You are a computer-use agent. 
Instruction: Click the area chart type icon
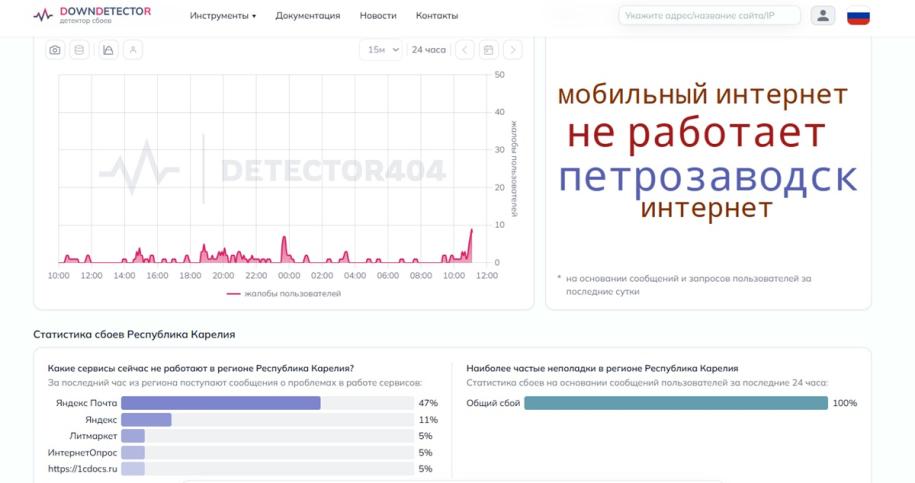pyautogui.click(x=109, y=50)
